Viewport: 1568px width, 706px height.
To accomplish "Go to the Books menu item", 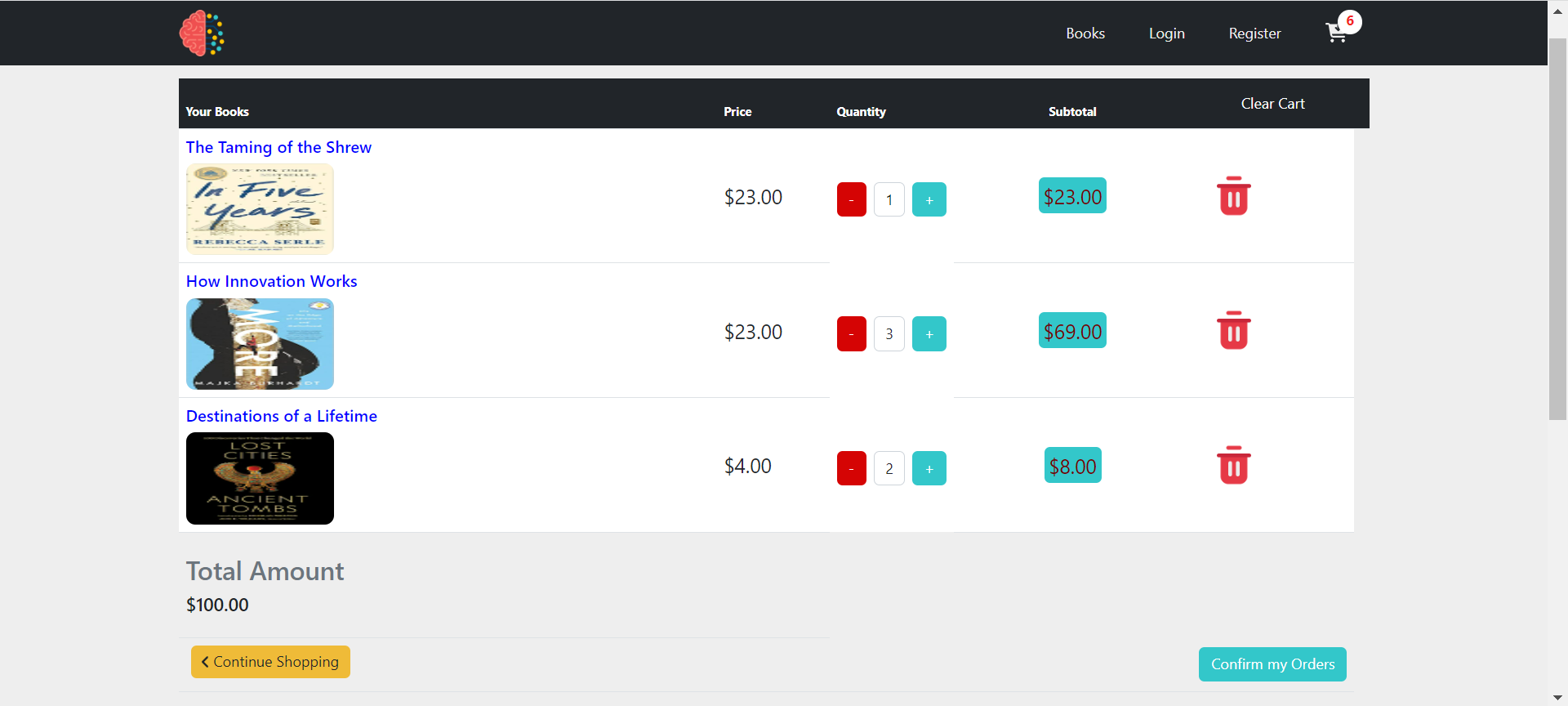I will pyautogui.click(x=1085, y=34).
